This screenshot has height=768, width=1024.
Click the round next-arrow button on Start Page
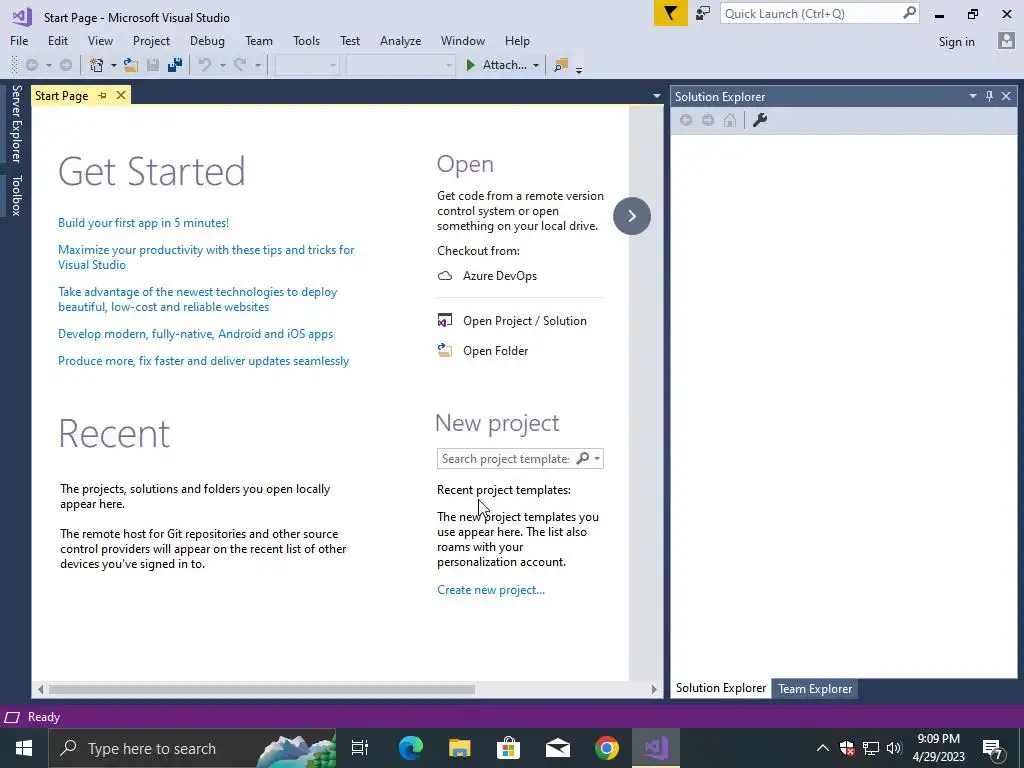tap(632, 216)
